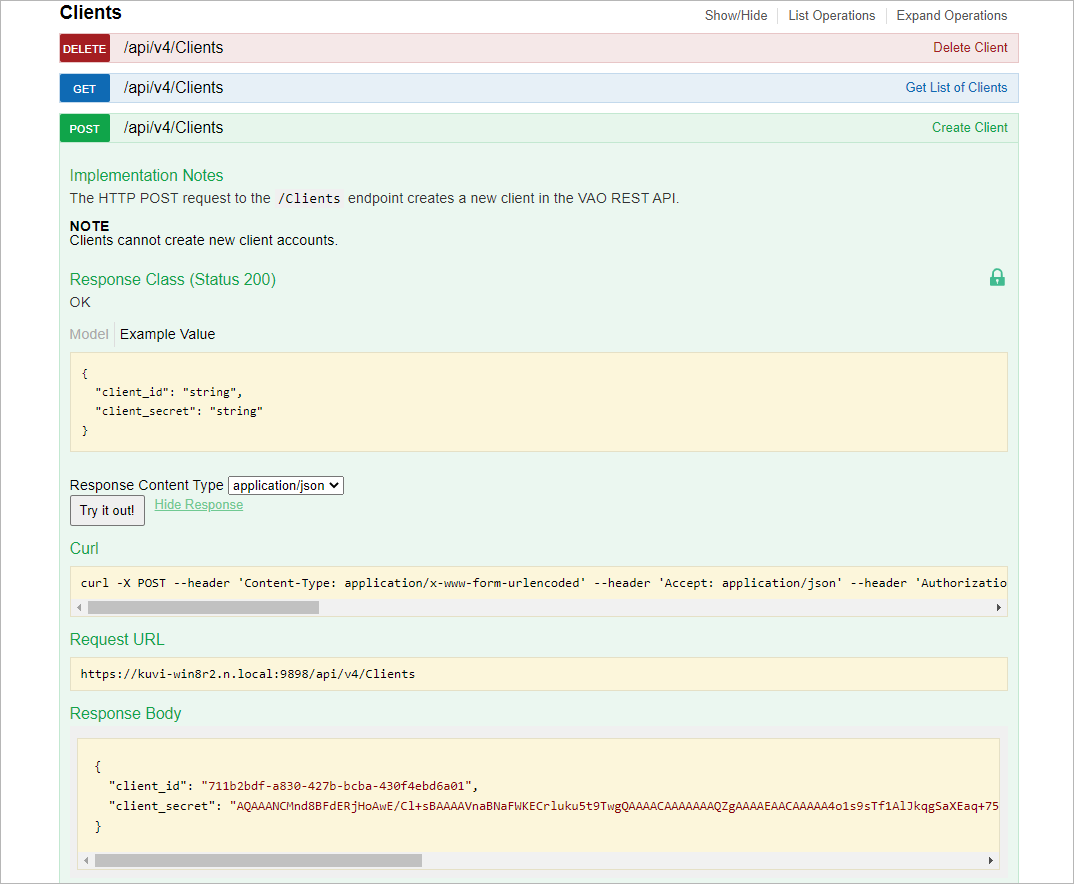Expand the GET /api/v4/Clients operation
The height and width of the screenshot is (884, 1074).
[173, 88]
